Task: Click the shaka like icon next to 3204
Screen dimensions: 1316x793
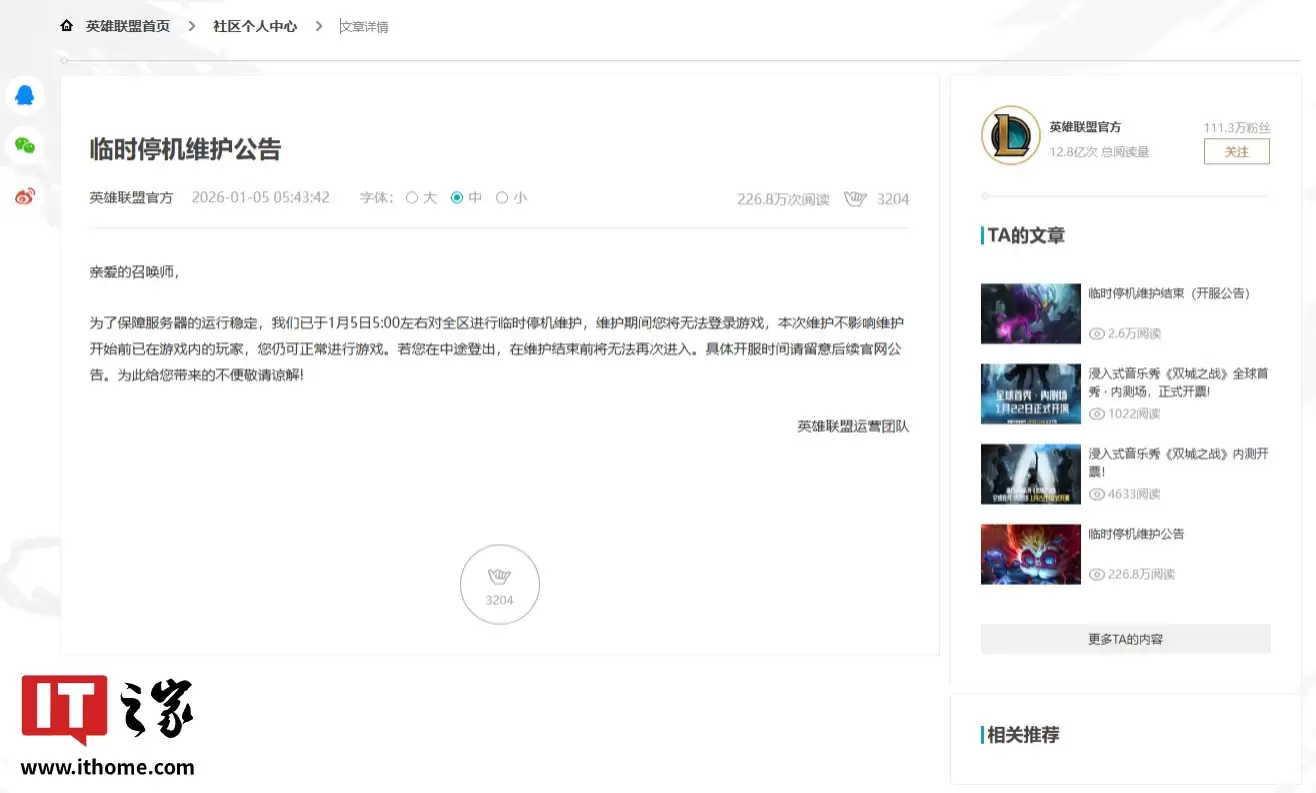Action: [x=856, y=198]
